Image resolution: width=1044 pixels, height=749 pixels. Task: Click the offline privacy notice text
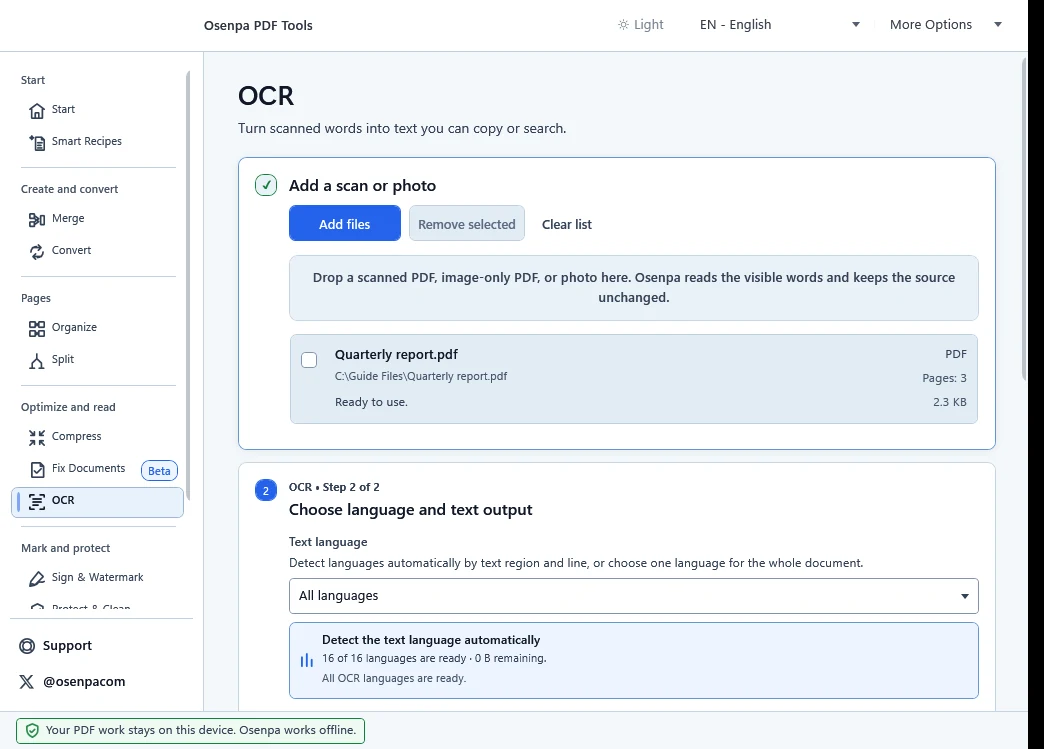click(201, 730)
